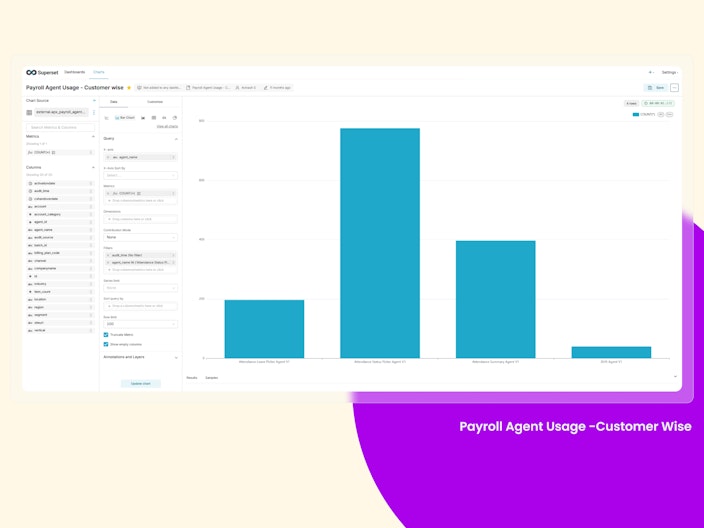The width and height of the screenshot is (704, 528).
Task: Click the Shift Agent bar
Action: coord(611,352)
